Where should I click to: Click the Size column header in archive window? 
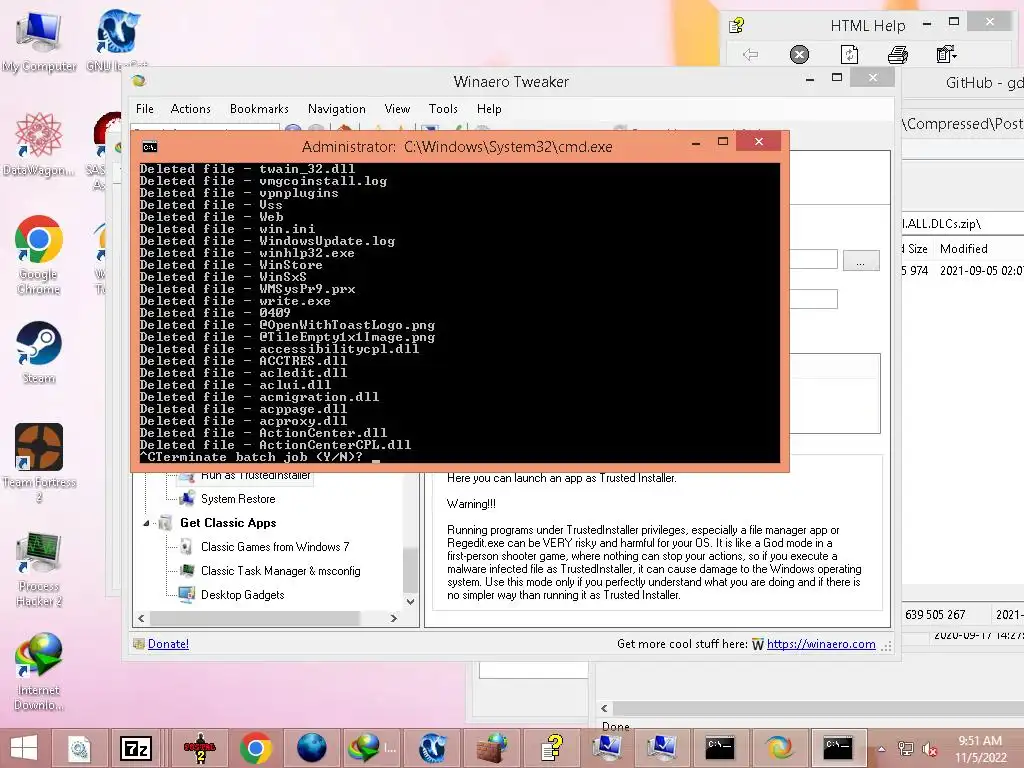917,249
